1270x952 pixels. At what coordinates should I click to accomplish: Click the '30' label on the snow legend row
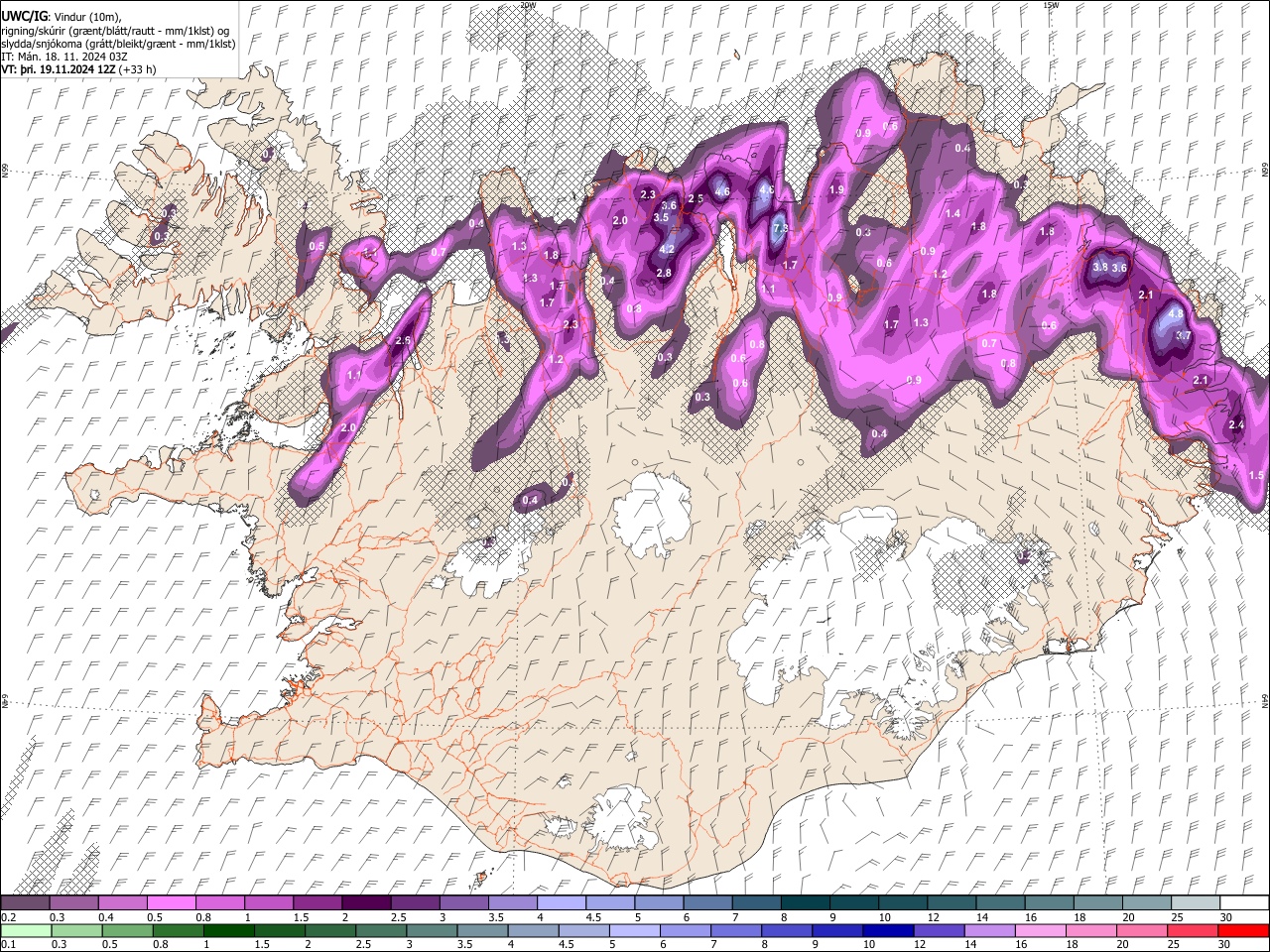click(1225, 917)
